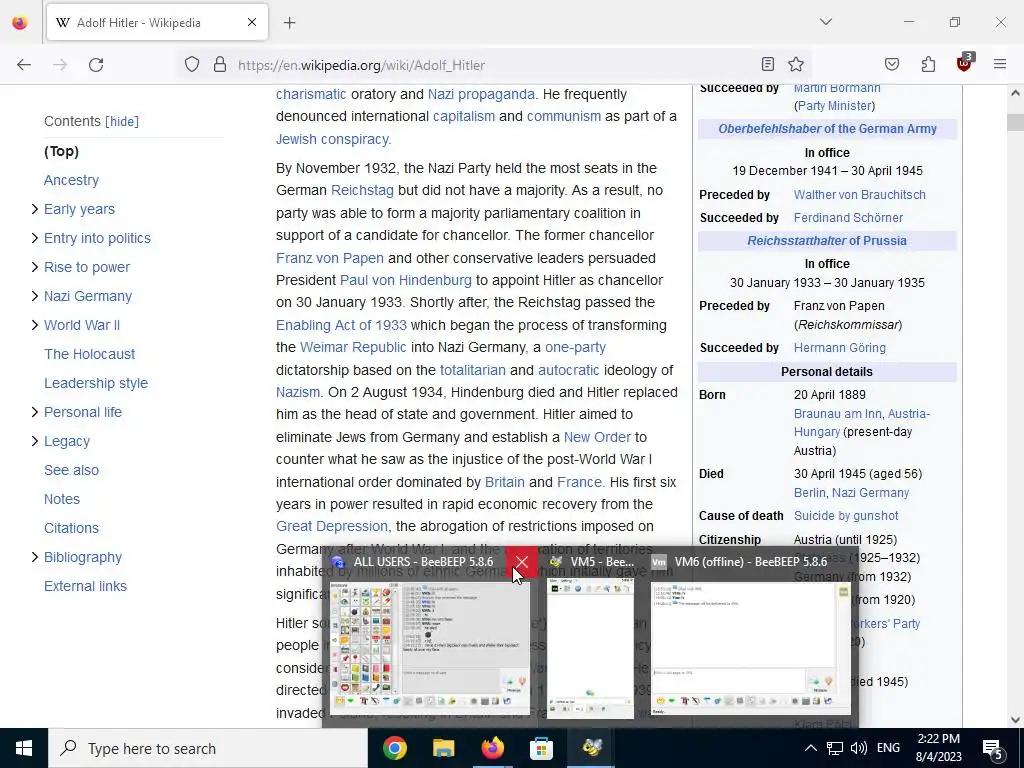Screen dimensions: 1024x768
Task: Jump to (Top) in the contents
Action: click(x=61, y=151)
